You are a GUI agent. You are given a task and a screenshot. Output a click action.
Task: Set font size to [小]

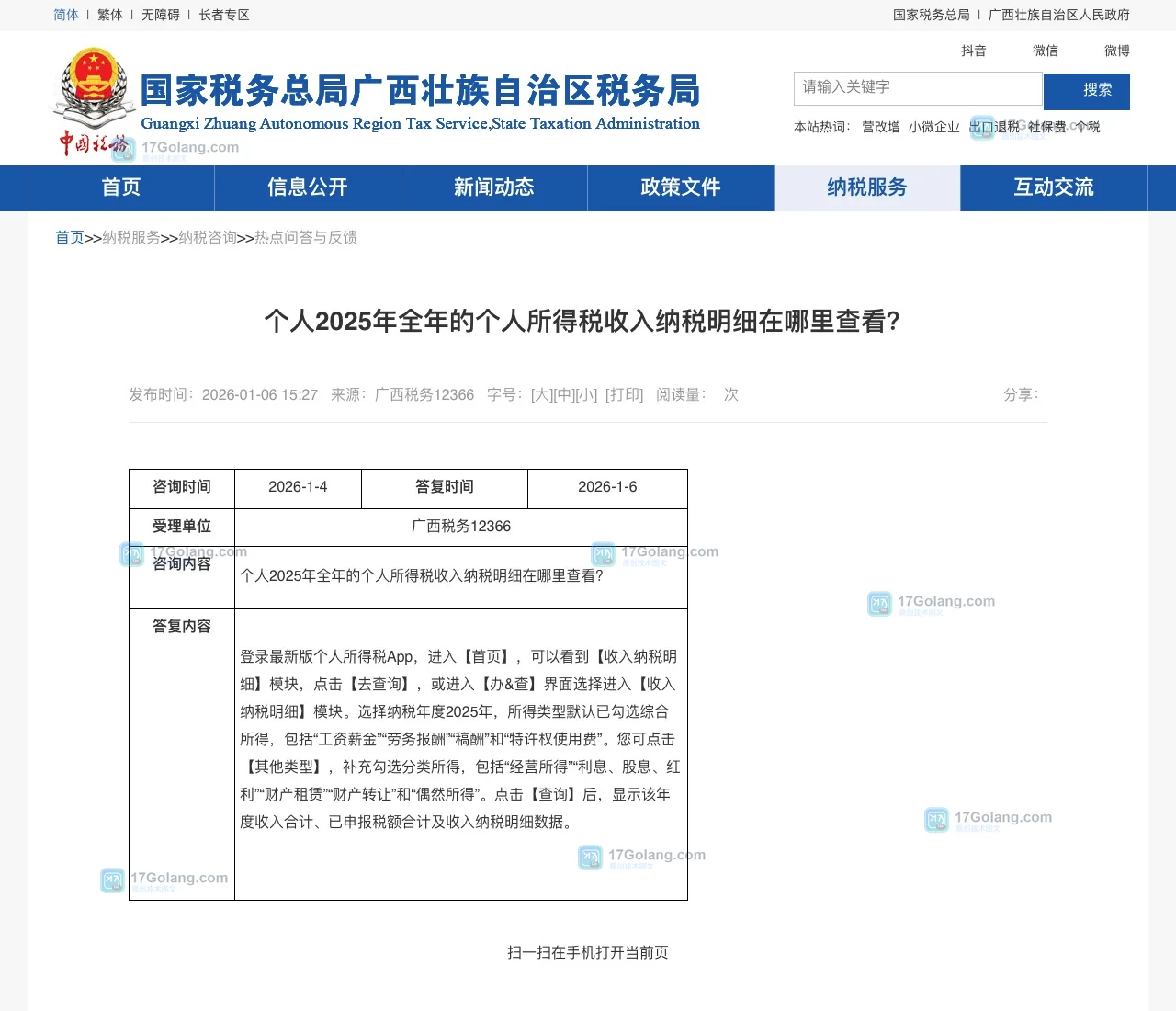586,394
